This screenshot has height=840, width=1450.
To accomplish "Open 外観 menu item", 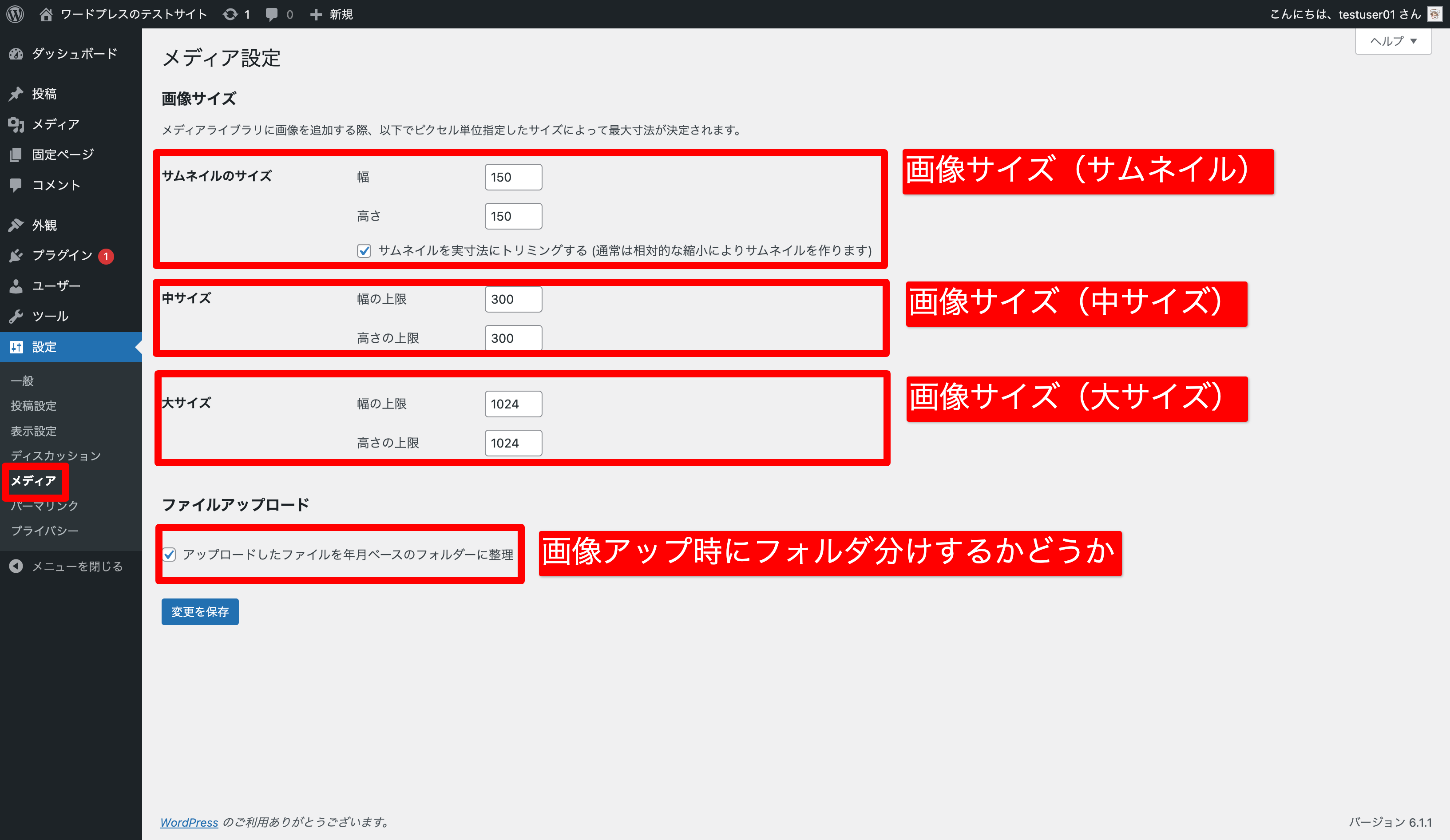I will [71, 225].
